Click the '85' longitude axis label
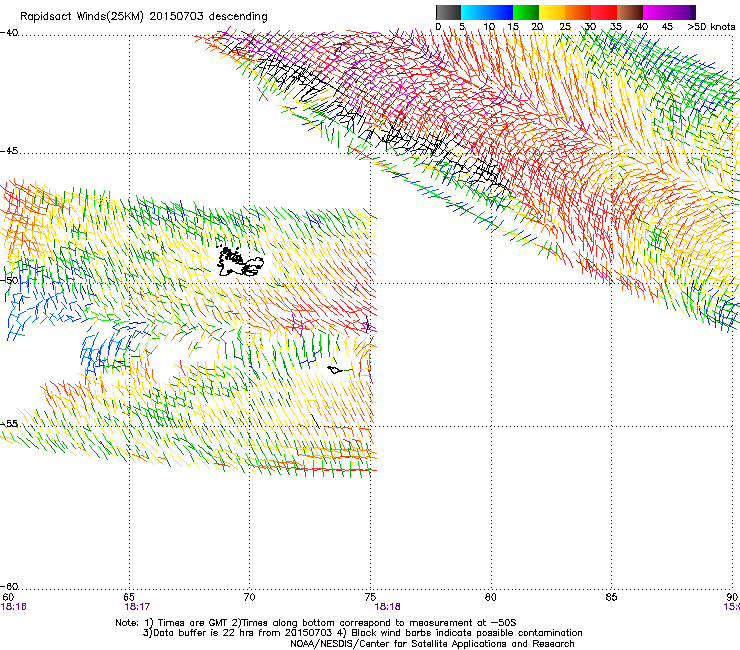 click(x=611, y=597)
